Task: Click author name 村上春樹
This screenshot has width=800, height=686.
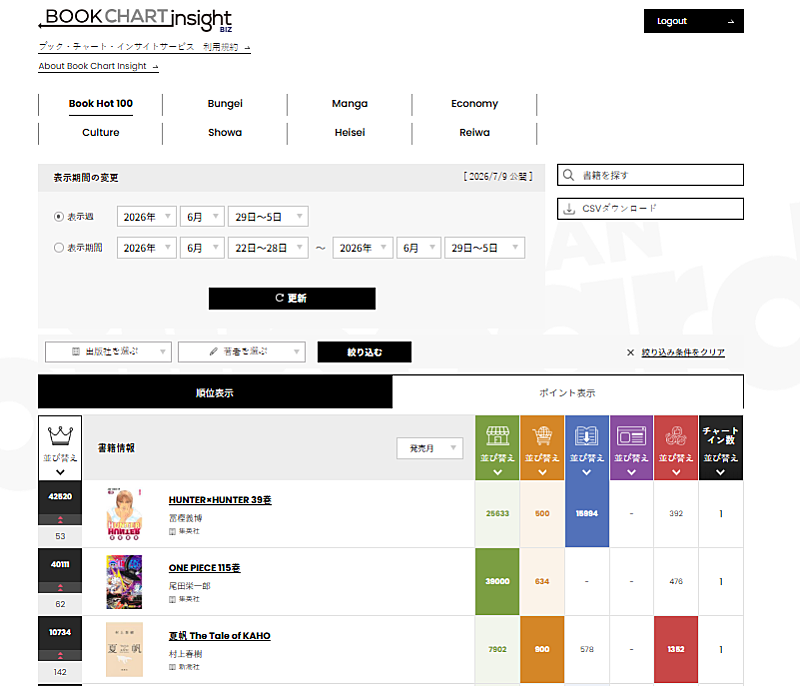Action: click(185, 654)
